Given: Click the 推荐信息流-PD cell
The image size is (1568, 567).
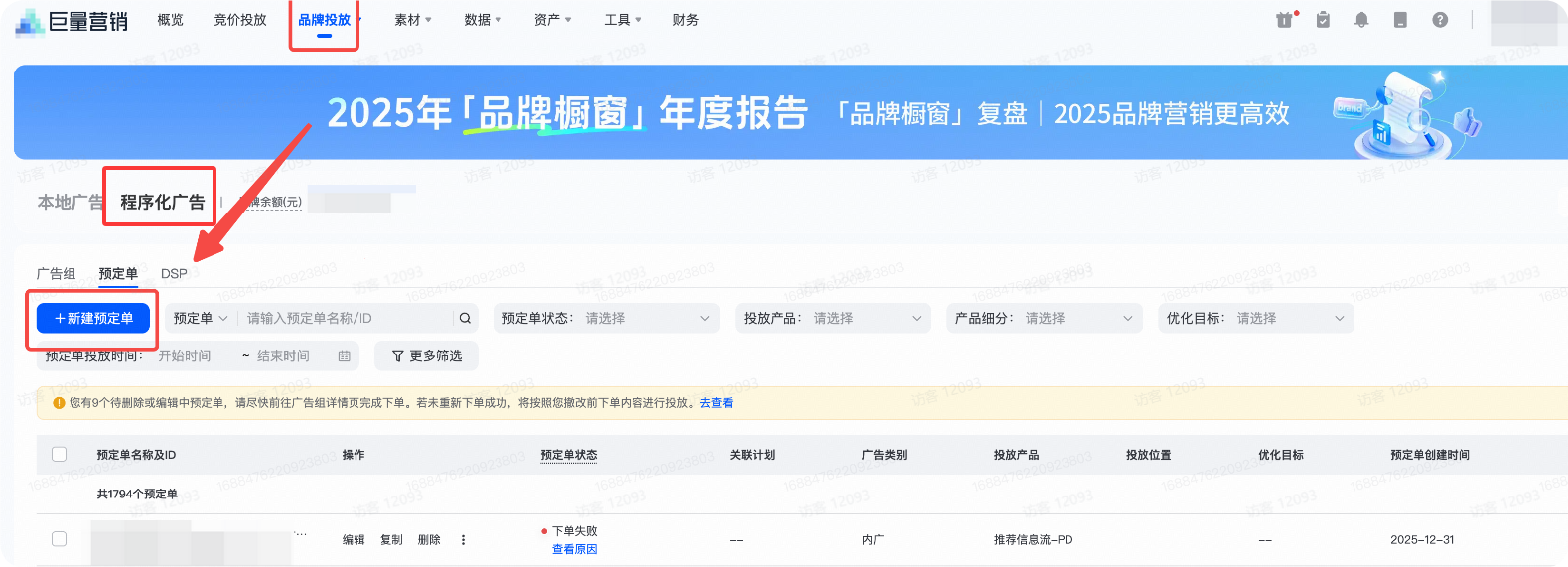Looking at the screenshot, I should pyautogui.click(x=1033, y=540).
